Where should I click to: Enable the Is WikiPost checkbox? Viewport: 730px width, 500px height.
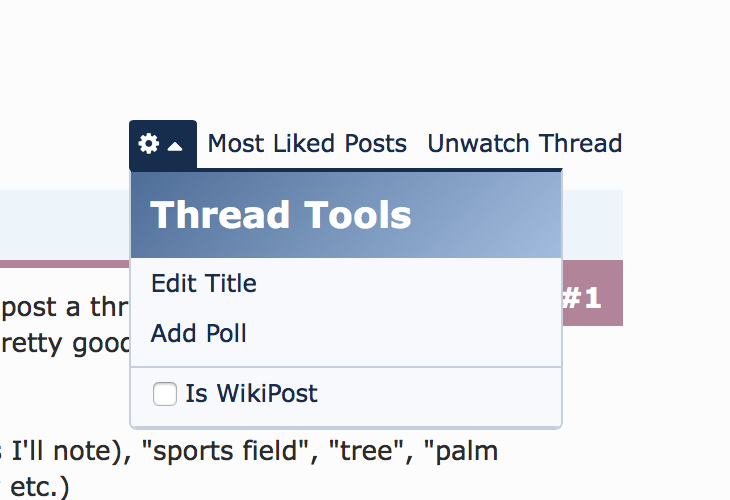coord(165,394)
